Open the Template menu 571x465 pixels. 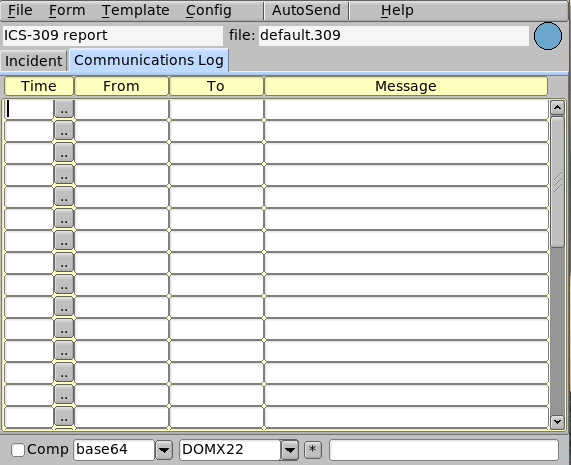(135, 10)
